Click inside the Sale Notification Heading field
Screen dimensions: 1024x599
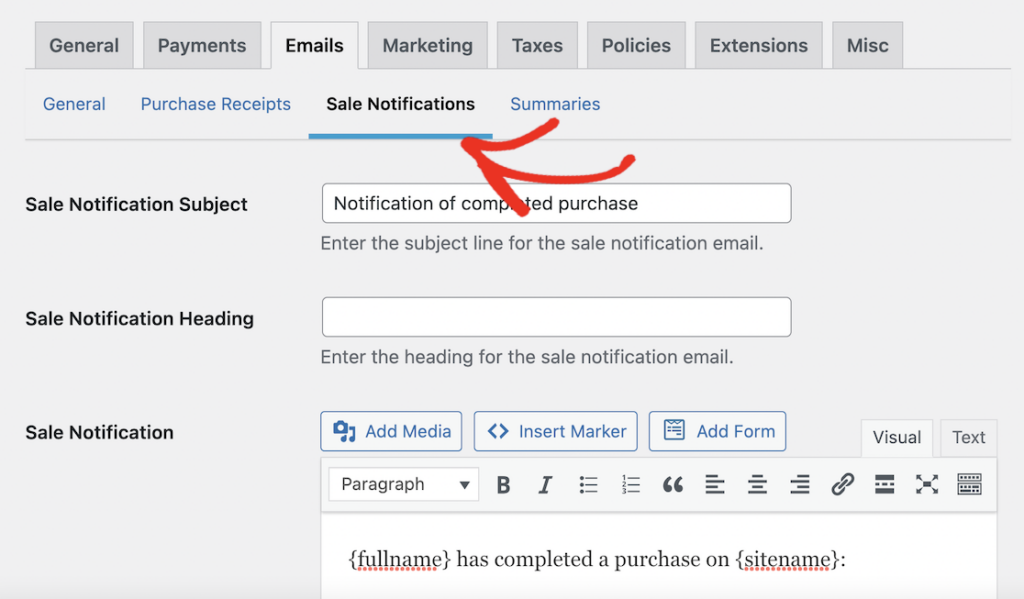point(556,316)
